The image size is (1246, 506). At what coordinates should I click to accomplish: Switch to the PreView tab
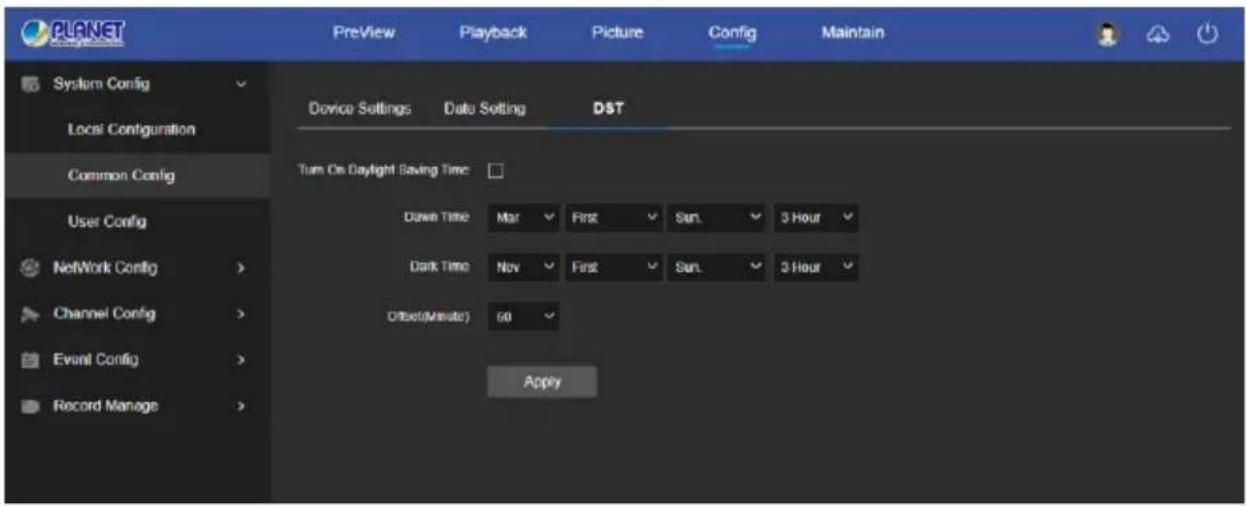(x=364, y=33)
